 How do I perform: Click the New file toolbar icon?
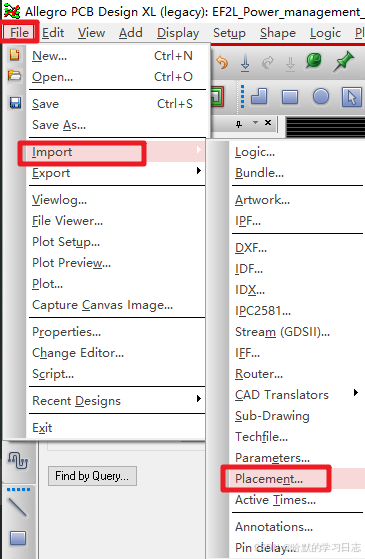[x=15, y=55]
